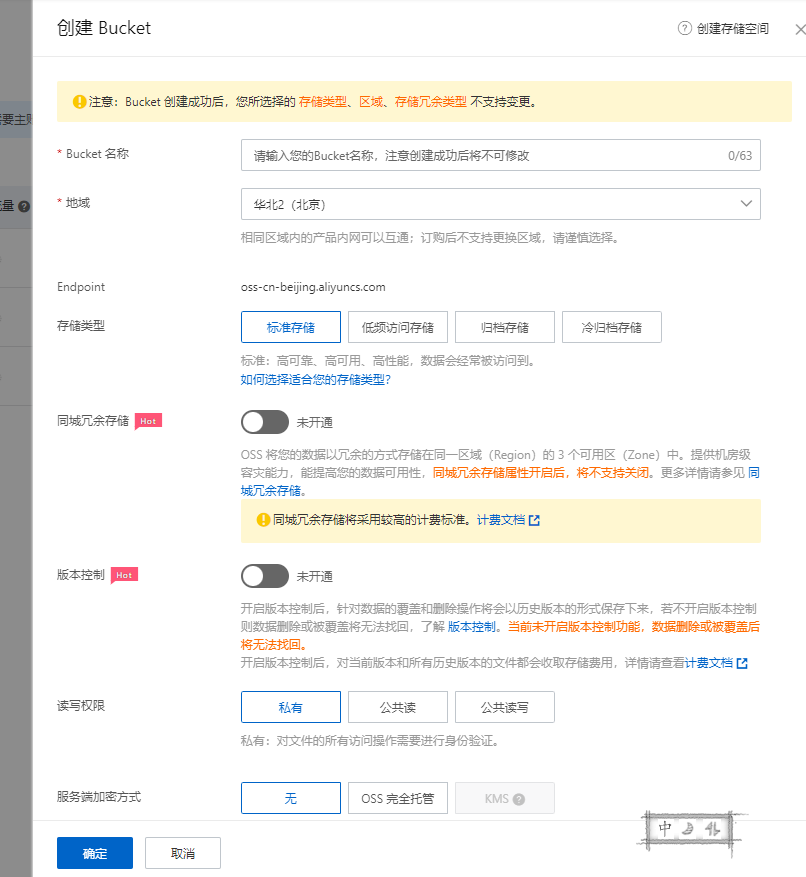Click 未开通 label beside 同城冗余存储 switch
This screenshot has height=877, width=806.
pyautogui.click(x=314, y=422)
